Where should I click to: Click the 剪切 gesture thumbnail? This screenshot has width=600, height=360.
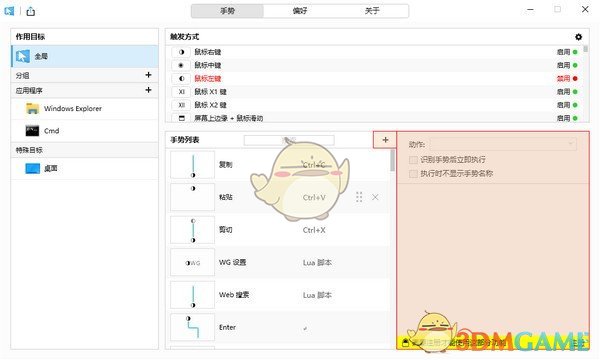click(x=192, y=230)
